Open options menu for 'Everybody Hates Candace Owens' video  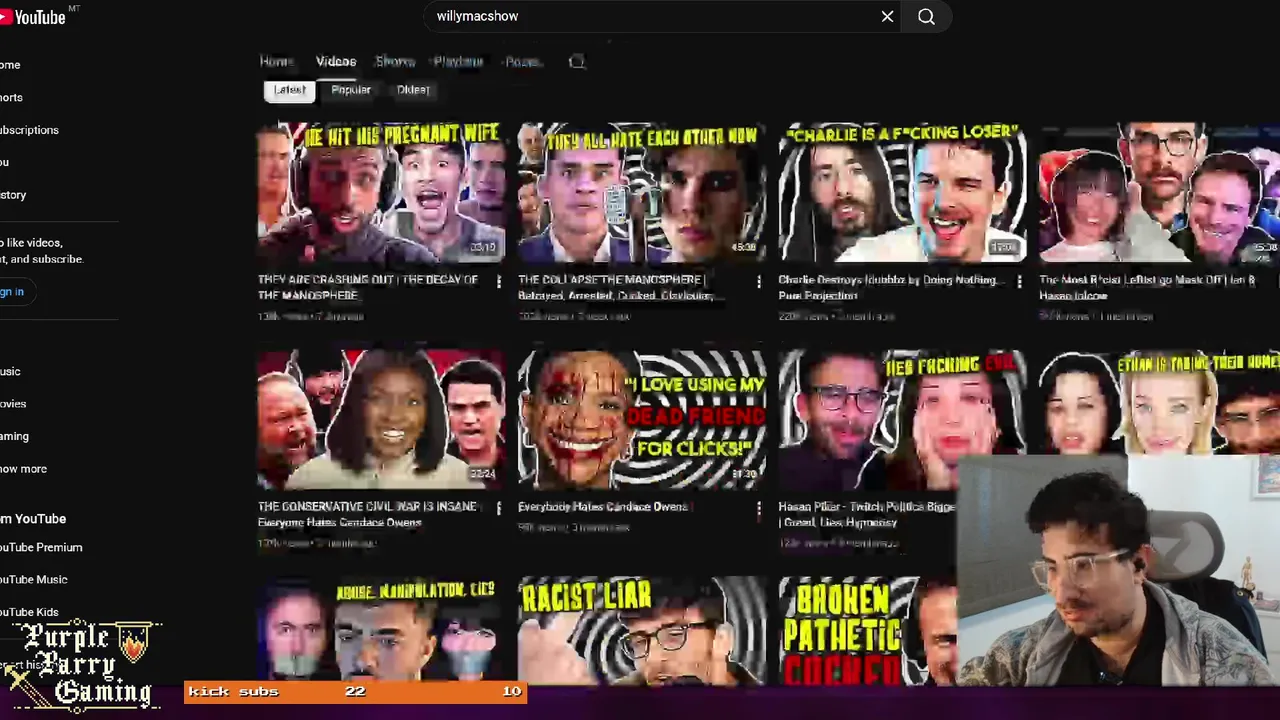point(759,509)
